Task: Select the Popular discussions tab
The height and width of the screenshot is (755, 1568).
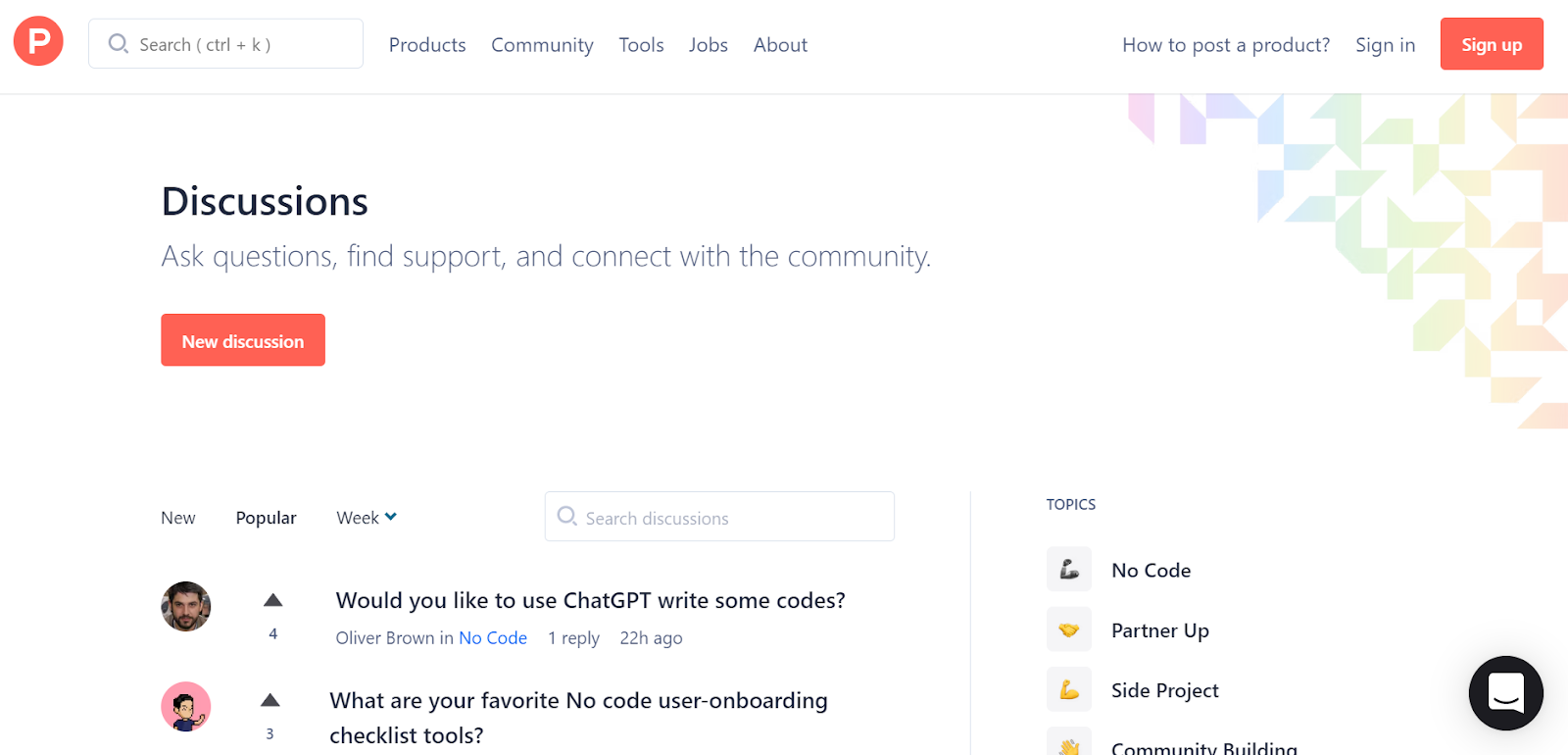Action: pos(266,518)
